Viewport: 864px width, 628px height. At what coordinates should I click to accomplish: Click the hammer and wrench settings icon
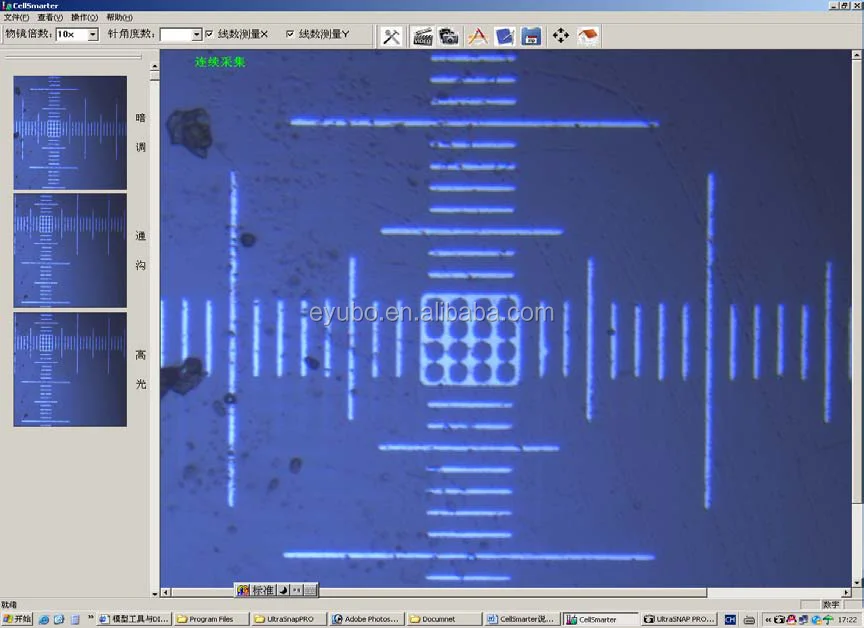point(392,36)
